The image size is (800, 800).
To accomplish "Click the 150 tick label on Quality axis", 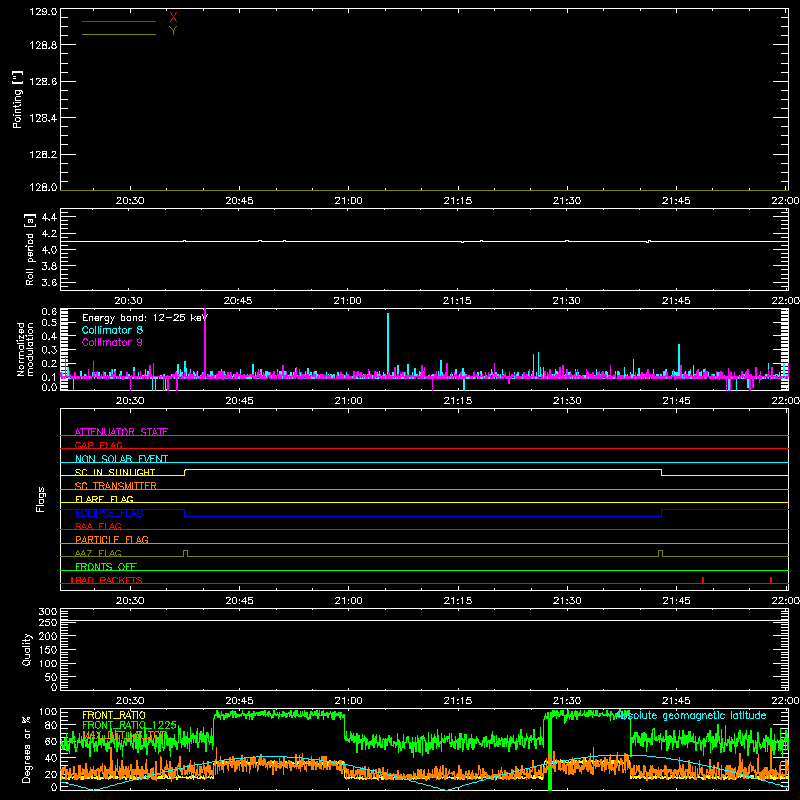I will coord(48,650).
